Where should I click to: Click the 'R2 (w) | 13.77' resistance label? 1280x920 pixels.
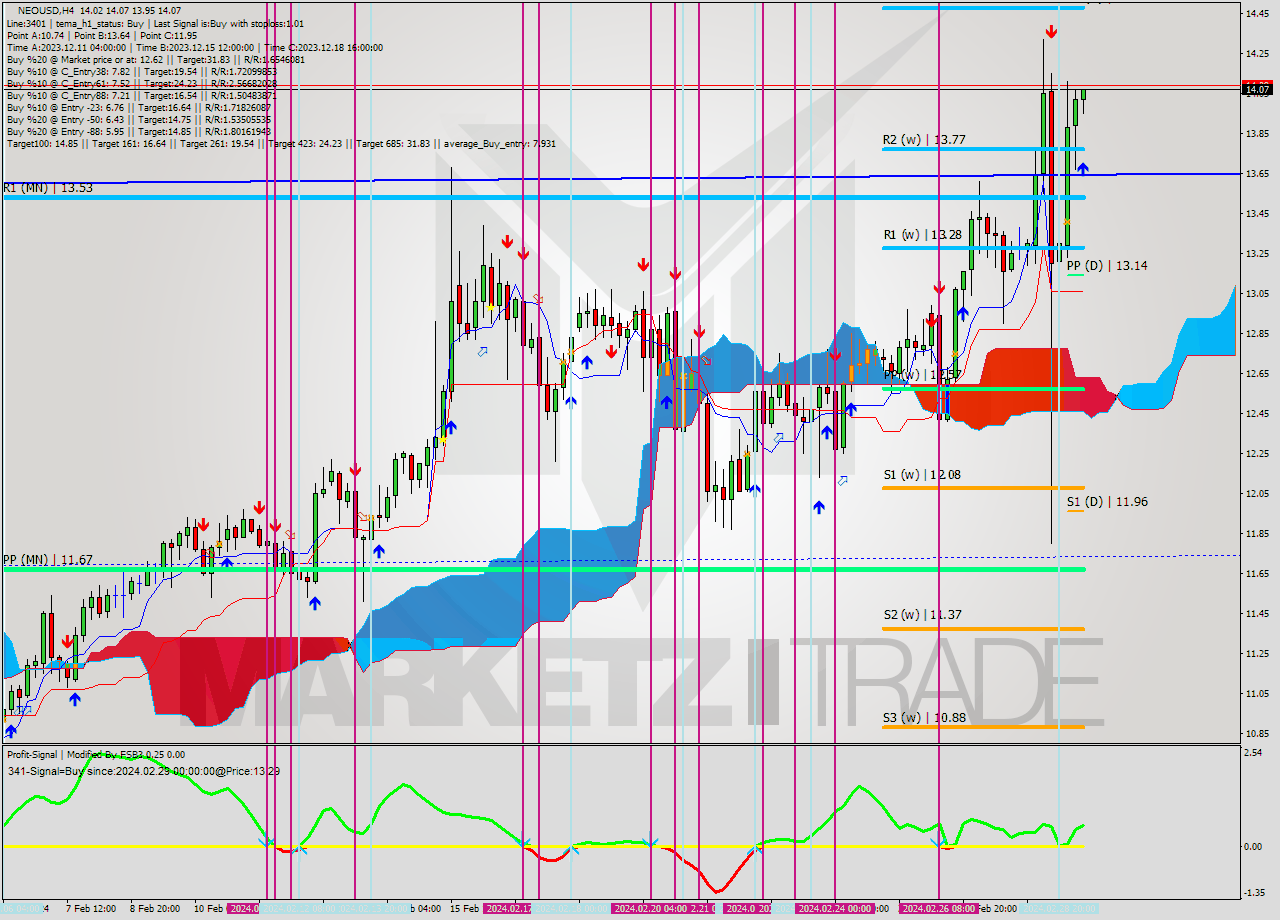(923, 140)
